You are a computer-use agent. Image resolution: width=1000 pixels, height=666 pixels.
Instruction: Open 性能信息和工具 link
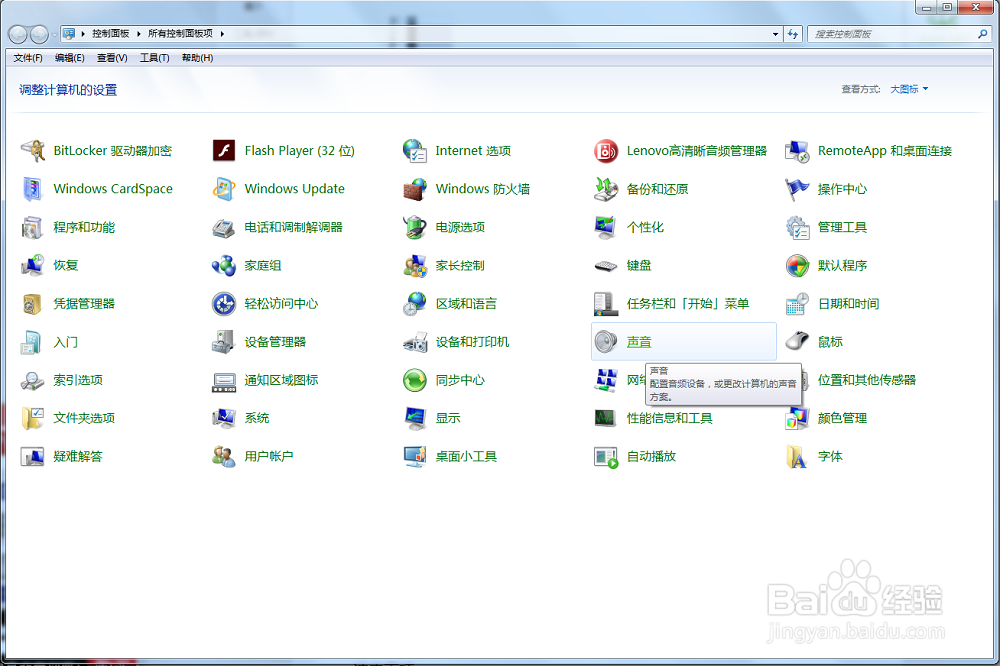pyautogui.click(x=670, y=418)
